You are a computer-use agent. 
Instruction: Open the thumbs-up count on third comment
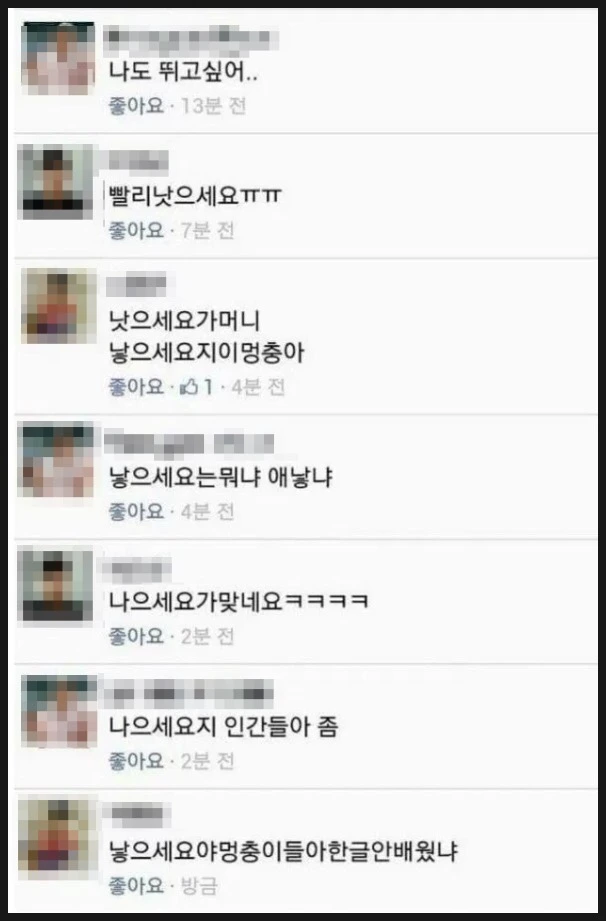[197, 387]
